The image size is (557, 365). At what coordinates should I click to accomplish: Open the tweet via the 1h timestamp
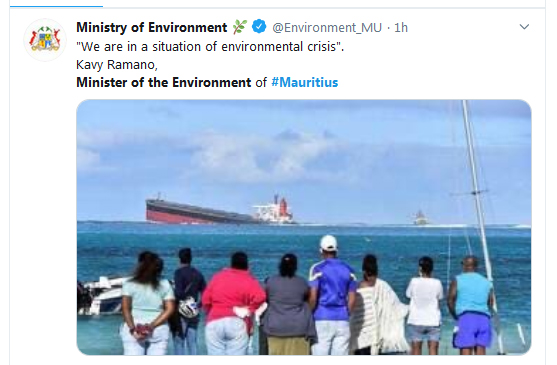tap(401, 27)
